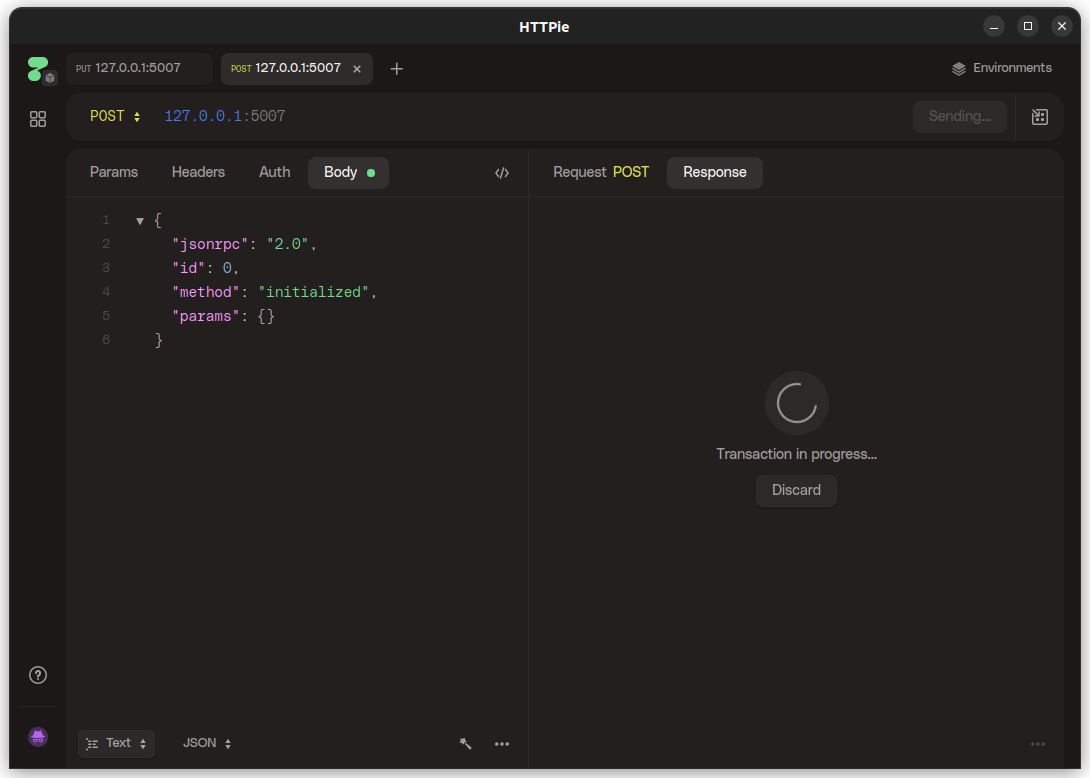The width and height of the screenshot is (1090, 778).
Task: Click the collapse-to-panel icon beside Sending
Action: (x=1039, y=116)
